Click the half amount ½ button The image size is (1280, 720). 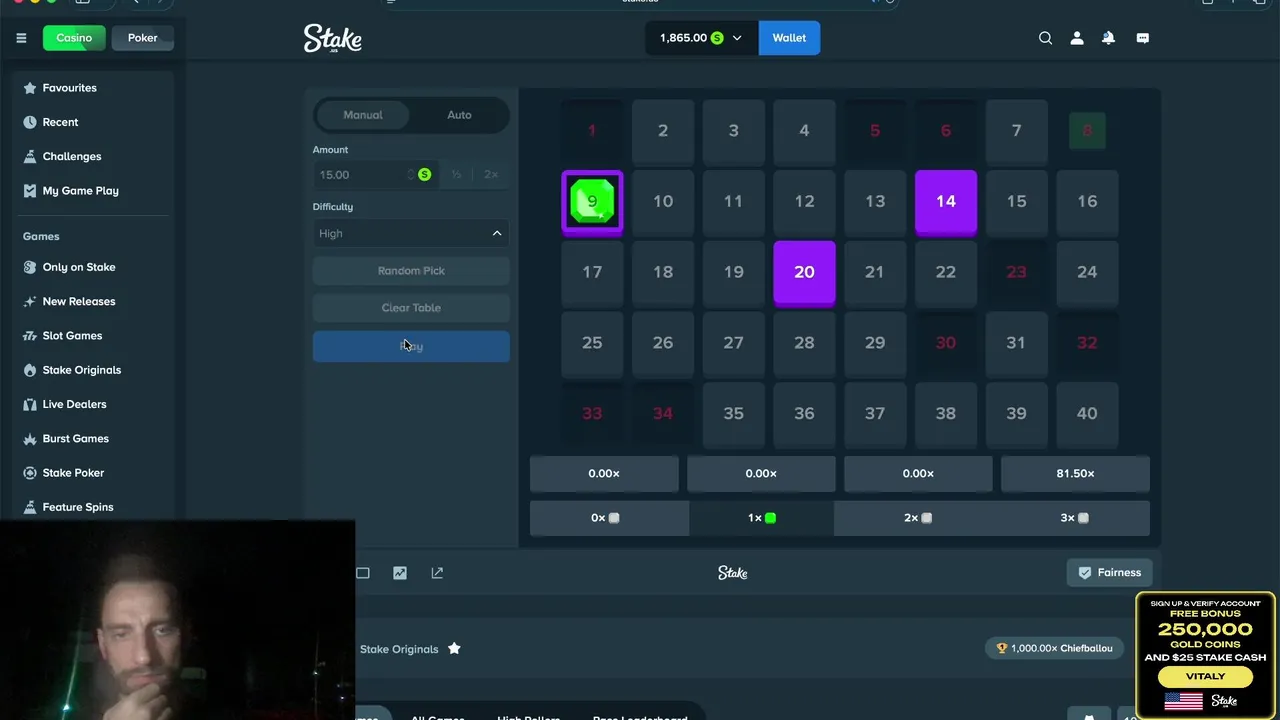[456, 174]
